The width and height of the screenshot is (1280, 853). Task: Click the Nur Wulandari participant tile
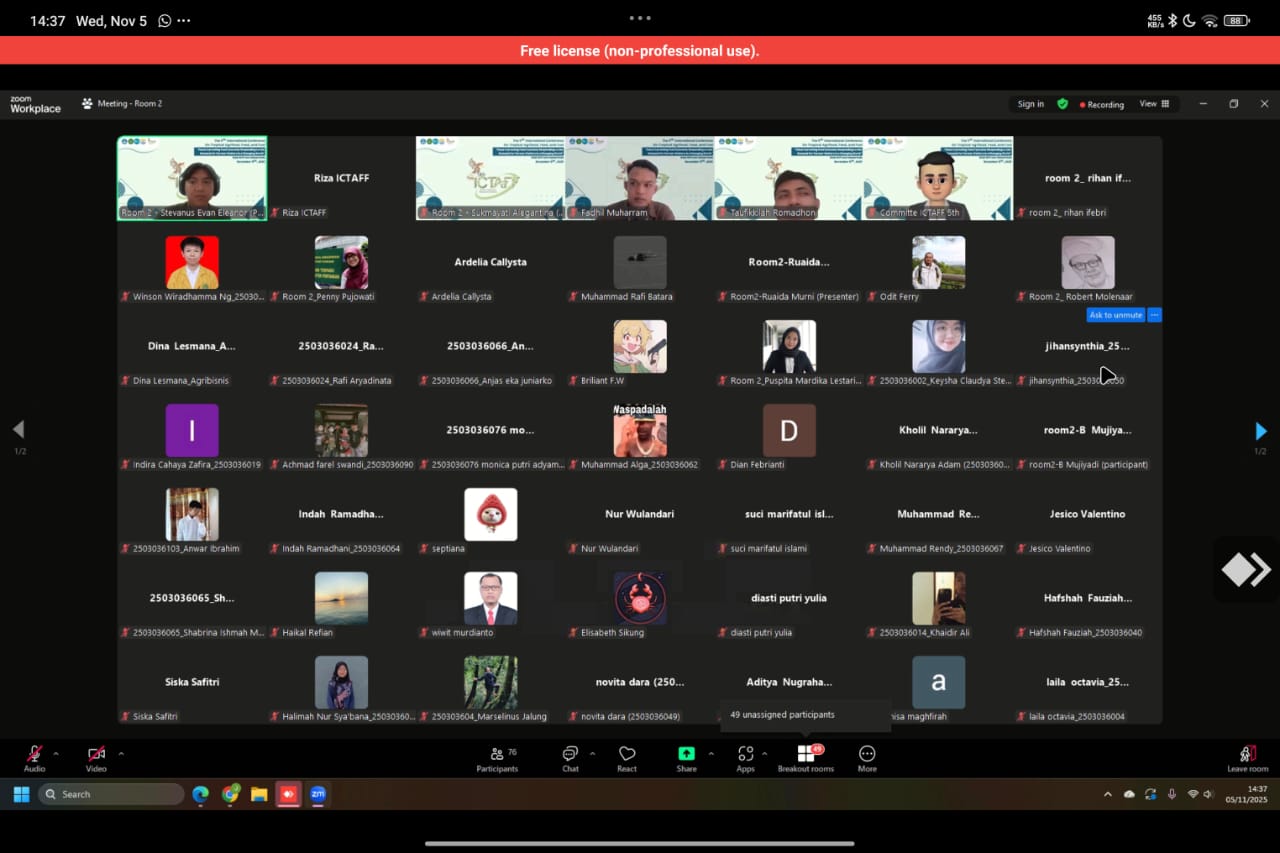click(640, 514)
